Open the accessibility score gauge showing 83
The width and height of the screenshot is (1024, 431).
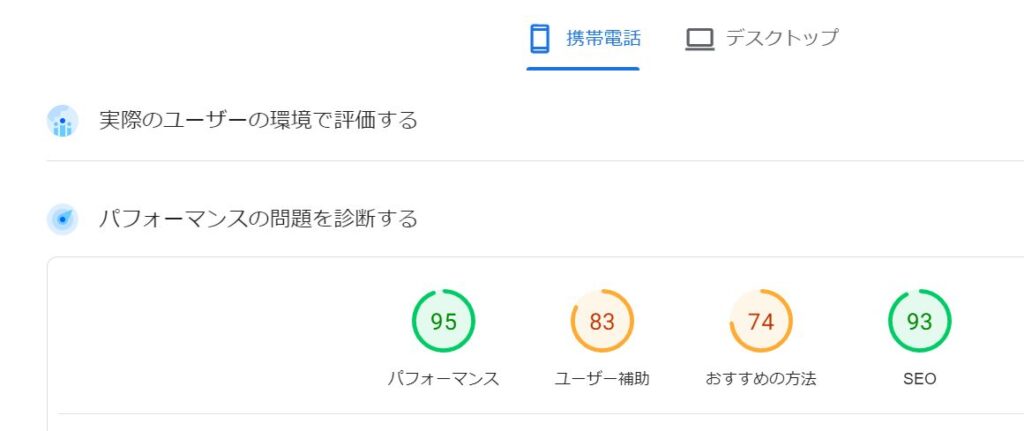pos(602,321)
